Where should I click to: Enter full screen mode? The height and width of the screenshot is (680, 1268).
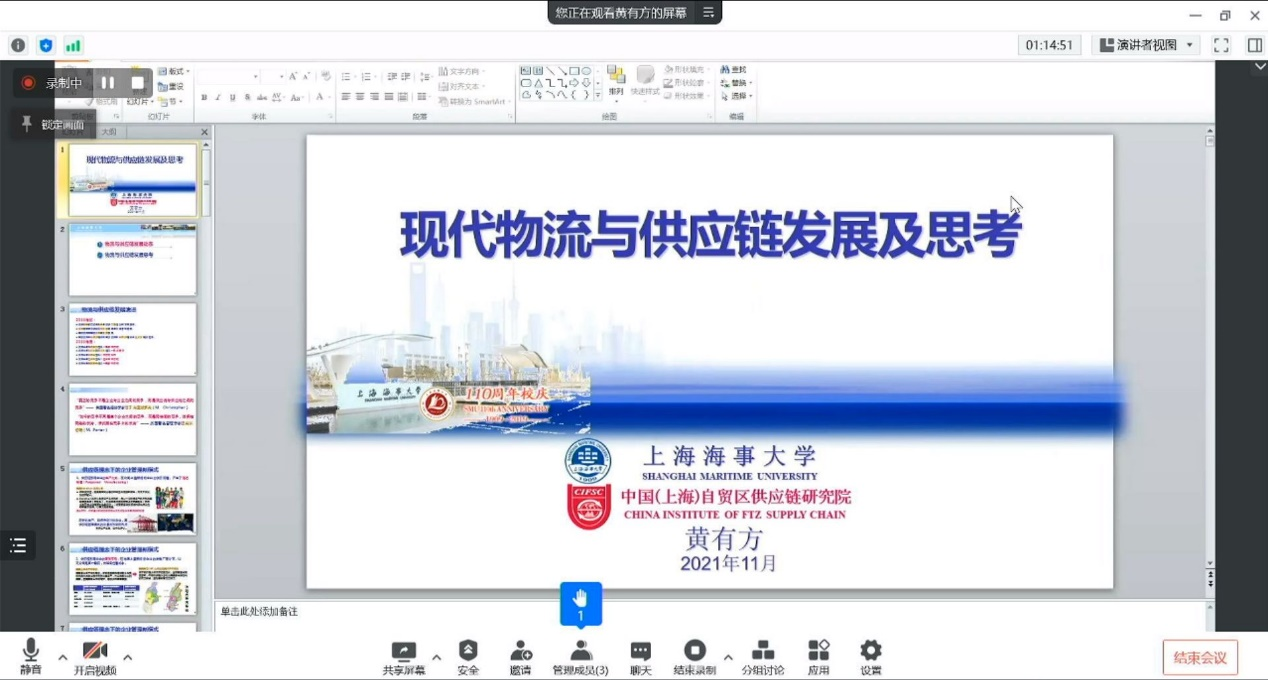pyautogui.click(x=1221, y=45)
